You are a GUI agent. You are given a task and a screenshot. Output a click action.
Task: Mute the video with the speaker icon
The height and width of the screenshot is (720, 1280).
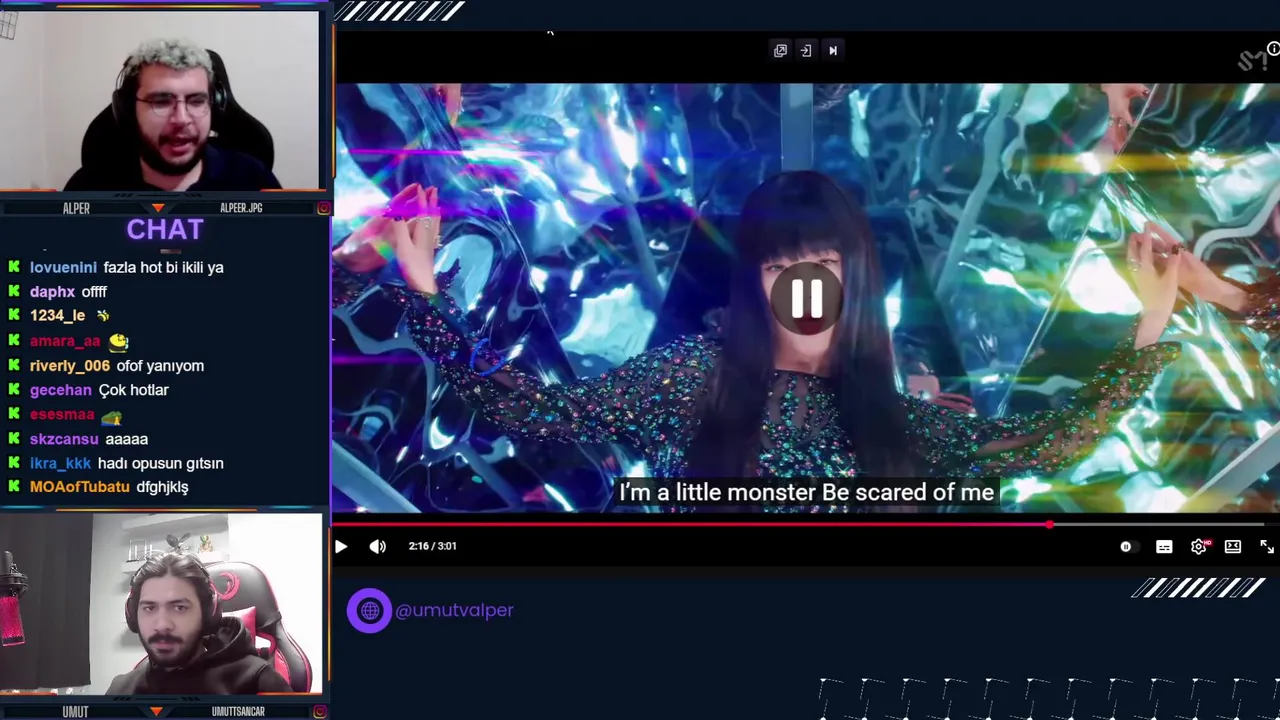(377, 546)
